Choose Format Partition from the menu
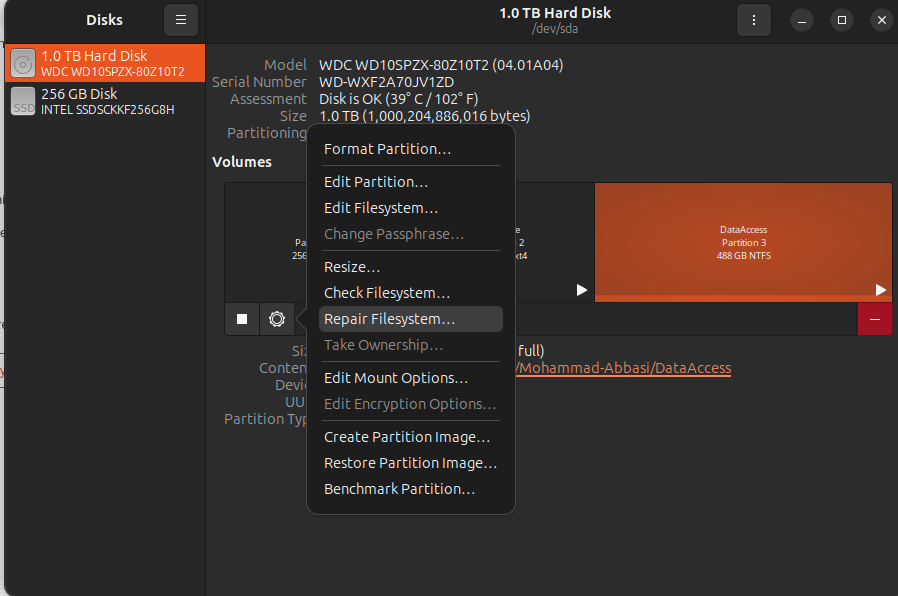The width and height of the screenshot is (898, 596). pos(388,149)
